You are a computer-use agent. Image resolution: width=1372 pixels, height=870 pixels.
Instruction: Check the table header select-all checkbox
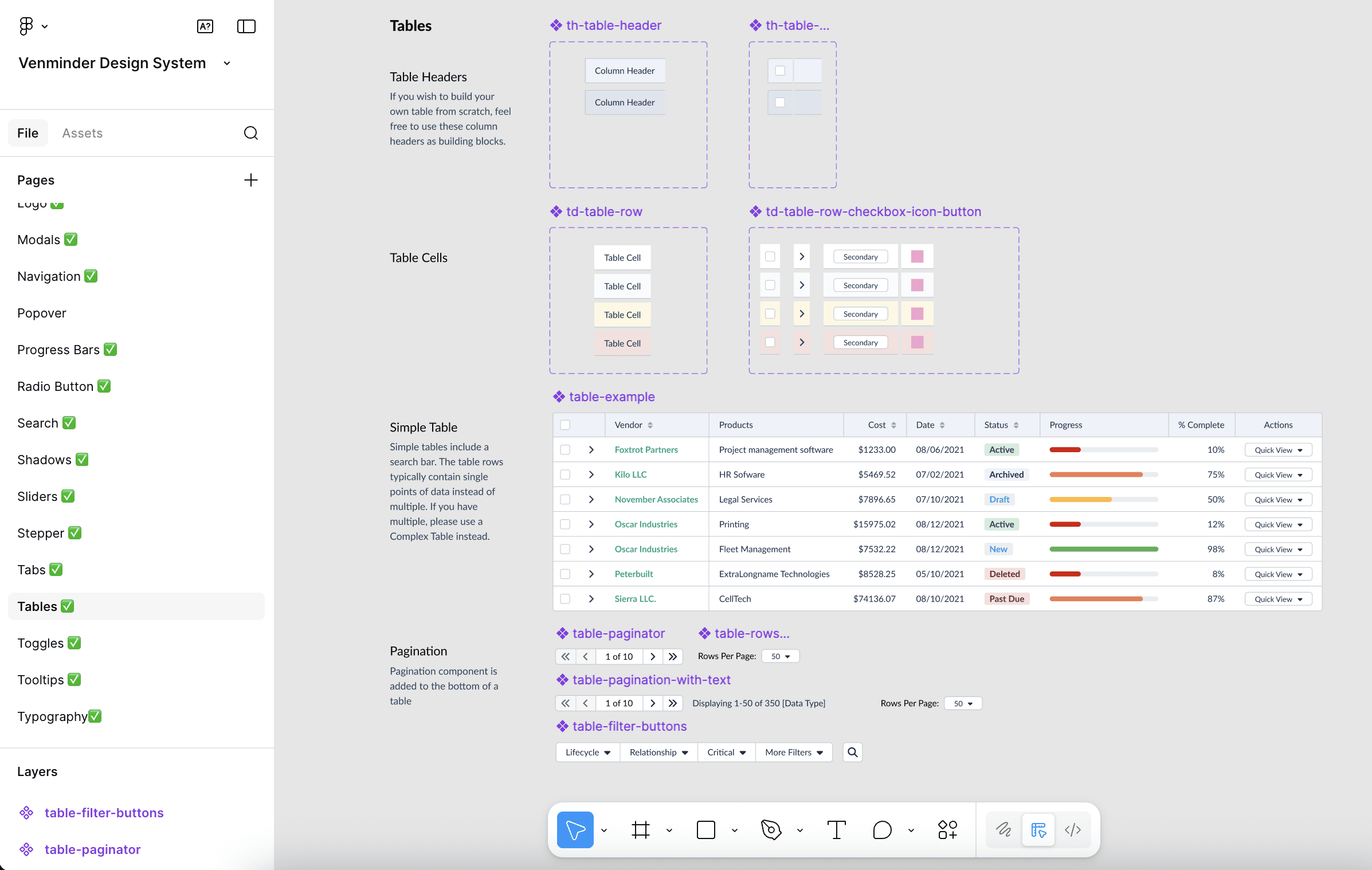click(565, 425)
